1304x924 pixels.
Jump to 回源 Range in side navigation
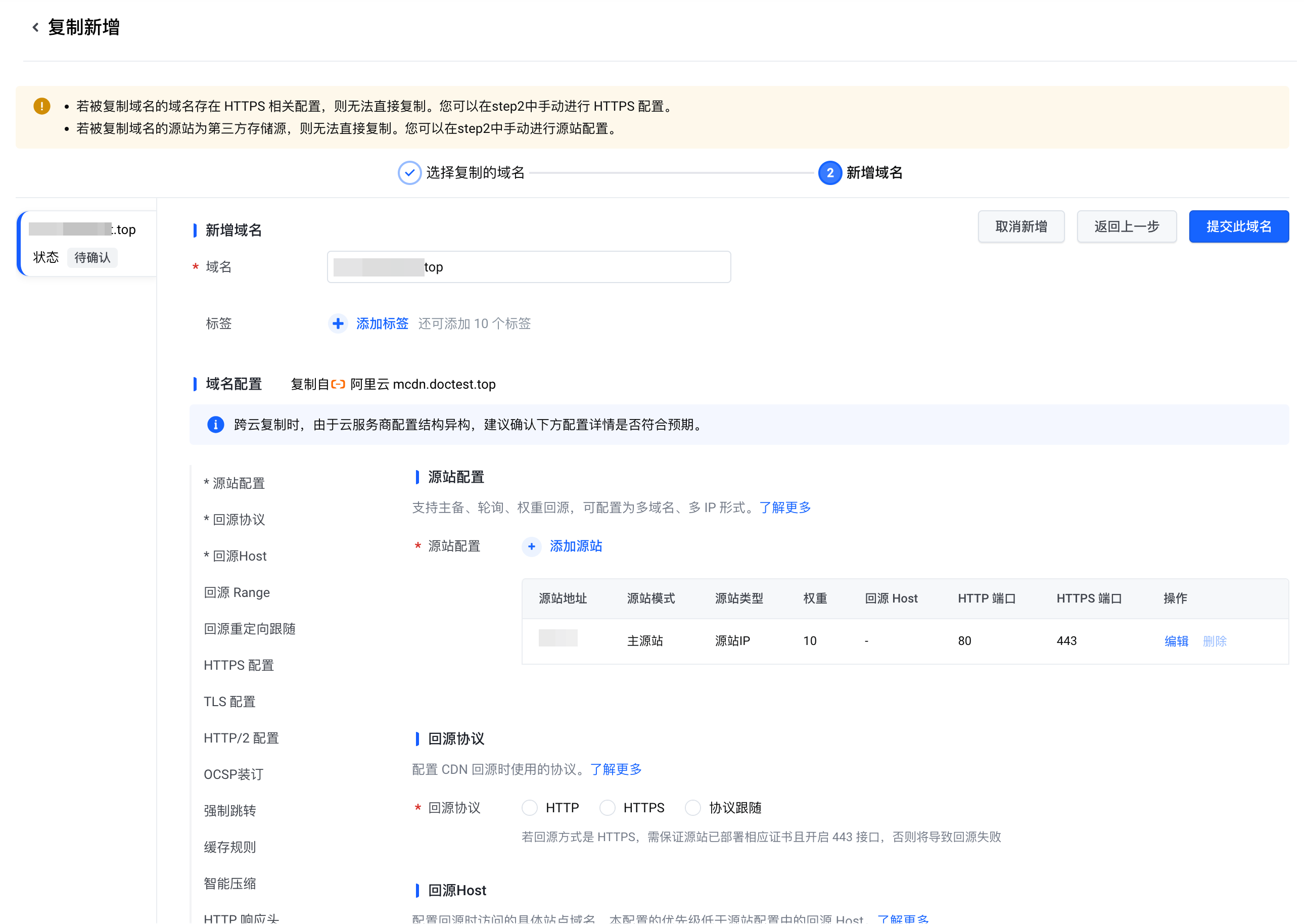(x=237, y=593)
